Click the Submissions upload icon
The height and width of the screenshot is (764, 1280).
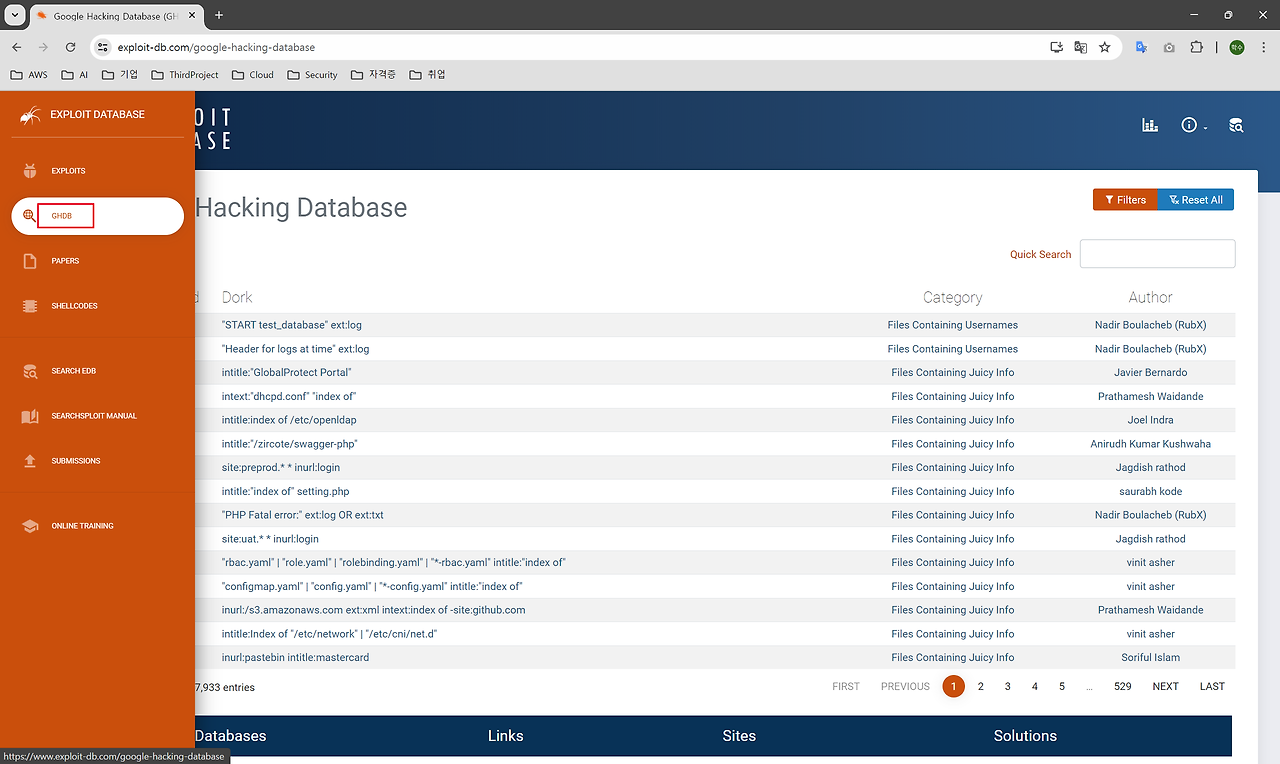coord(30,461)
